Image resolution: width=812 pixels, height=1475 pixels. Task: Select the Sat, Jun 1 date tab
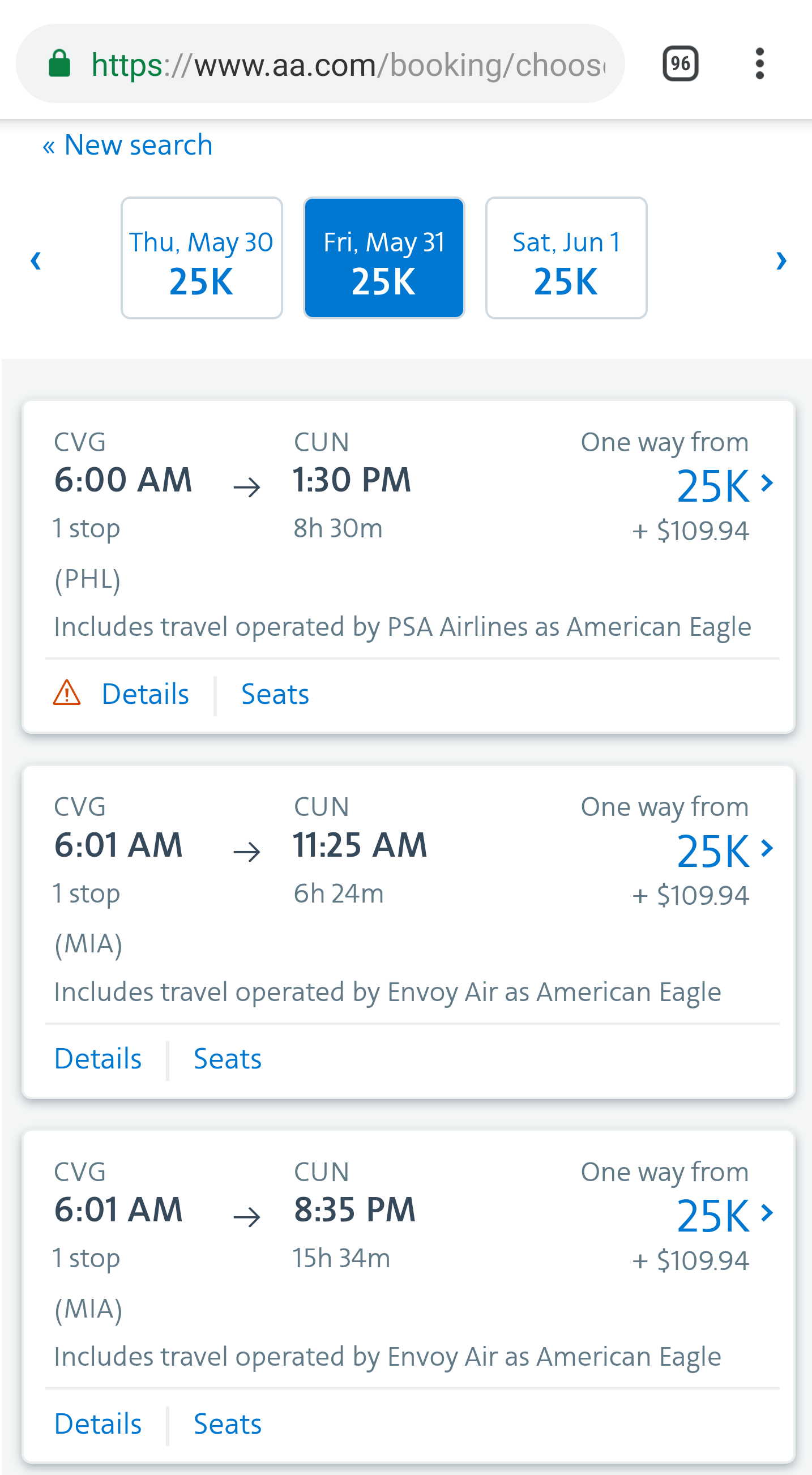pos(566,258)
